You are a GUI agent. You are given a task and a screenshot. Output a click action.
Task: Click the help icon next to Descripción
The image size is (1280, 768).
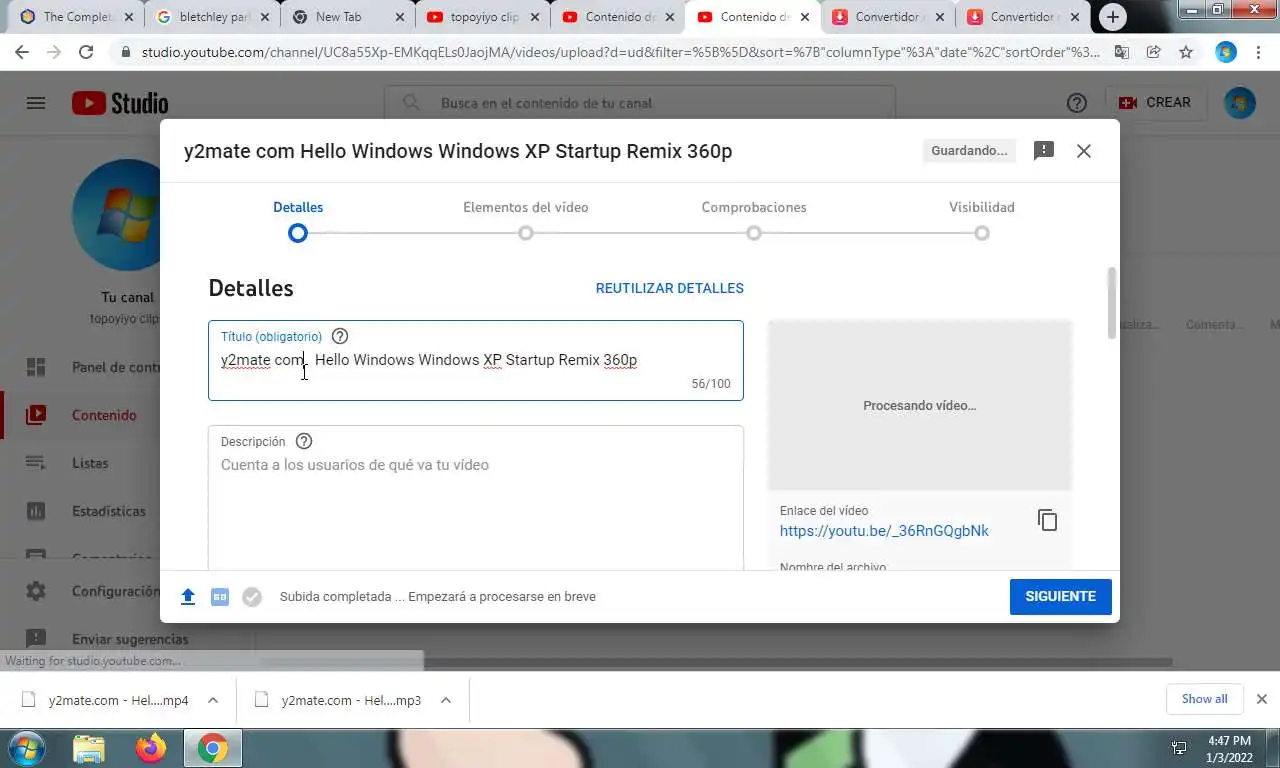pyautogui.click(x=304, y=441)
